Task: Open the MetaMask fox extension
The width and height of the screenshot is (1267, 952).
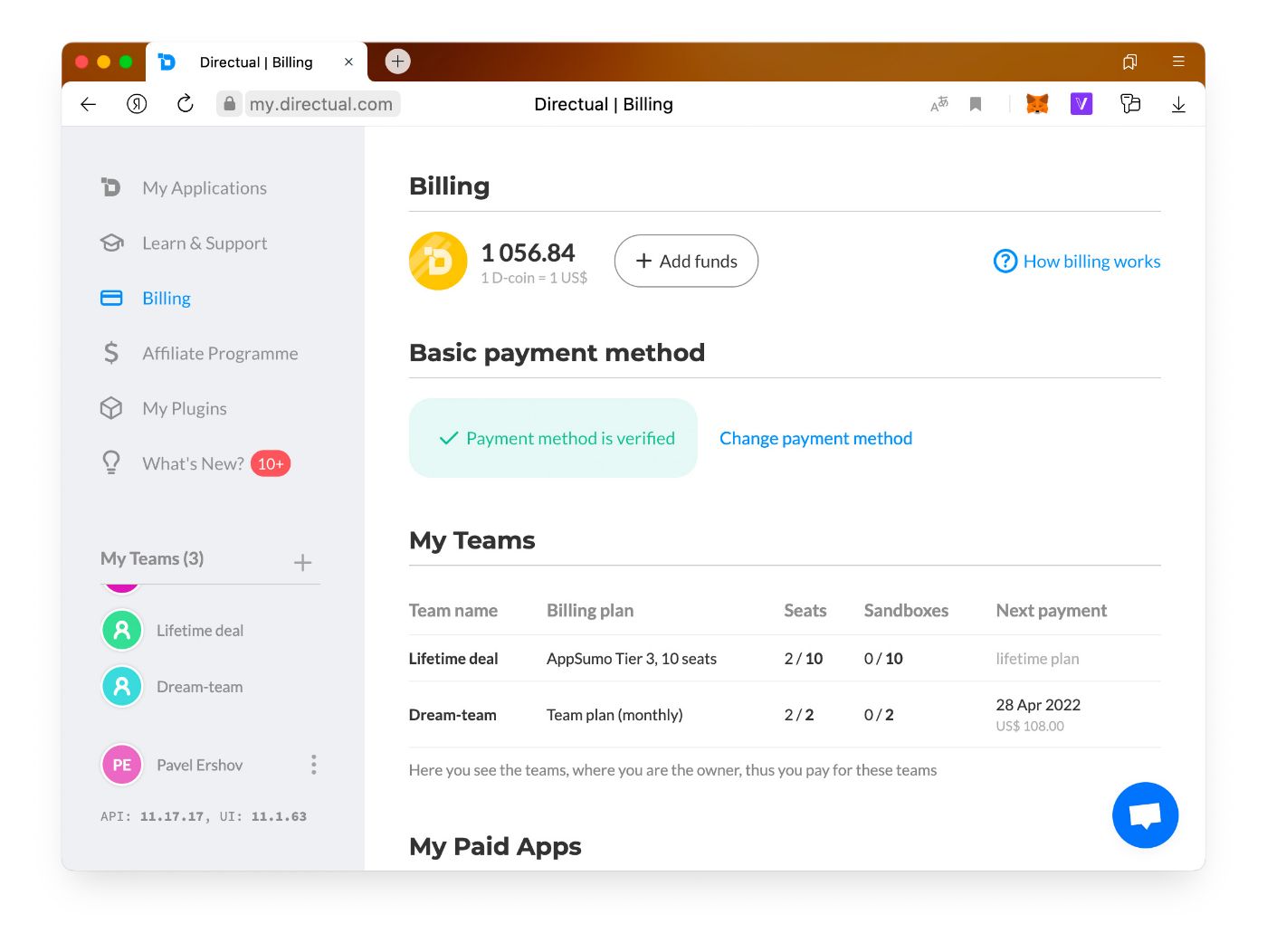Action: click(x=1037, y=104)
